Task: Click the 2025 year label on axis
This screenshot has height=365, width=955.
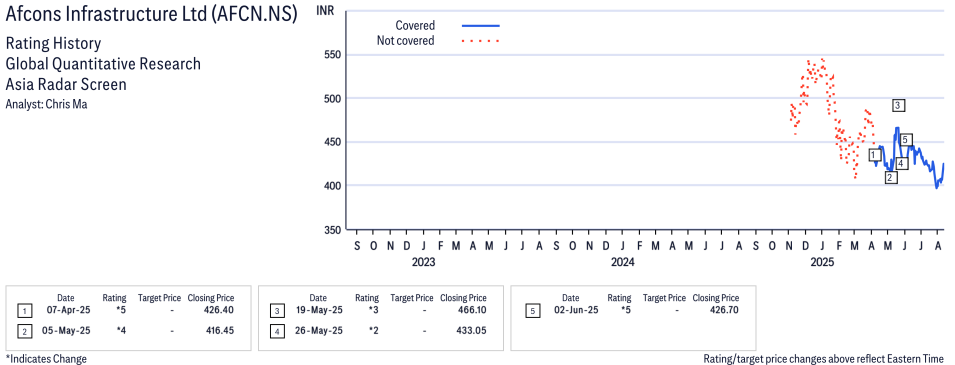Action: click(822, 263)
